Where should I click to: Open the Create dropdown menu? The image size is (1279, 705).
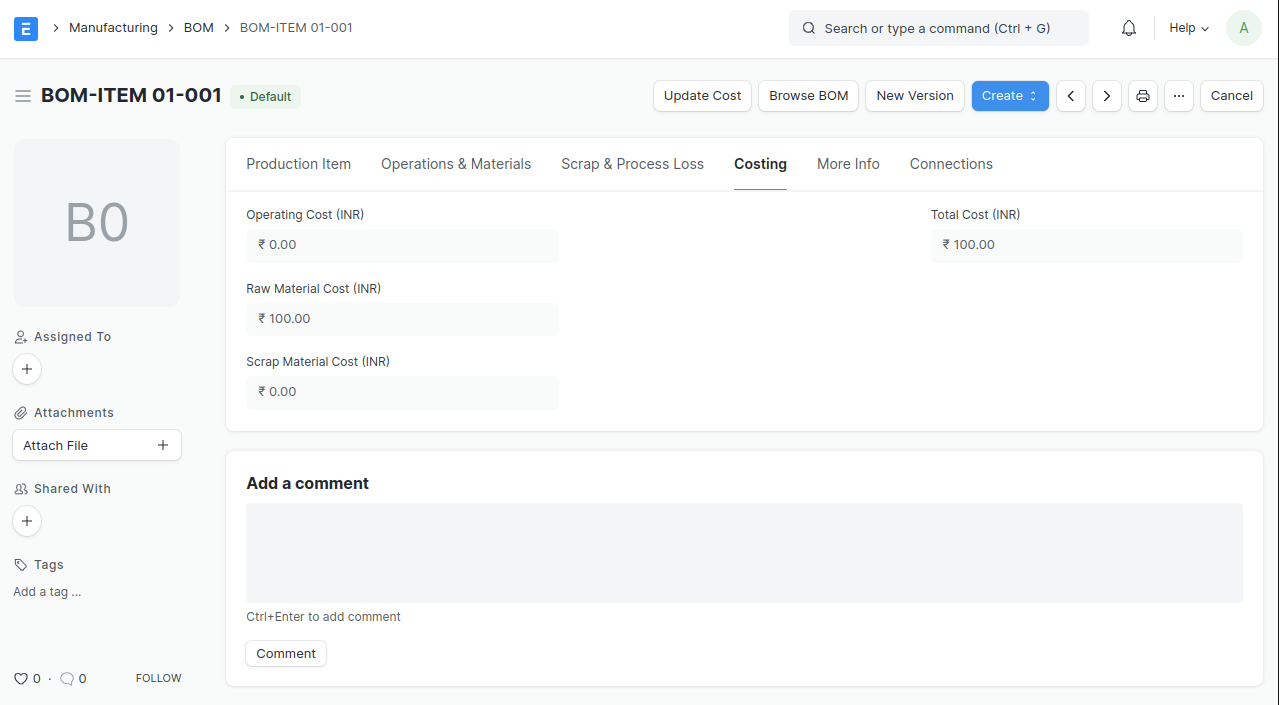[x=1009, y=95]
